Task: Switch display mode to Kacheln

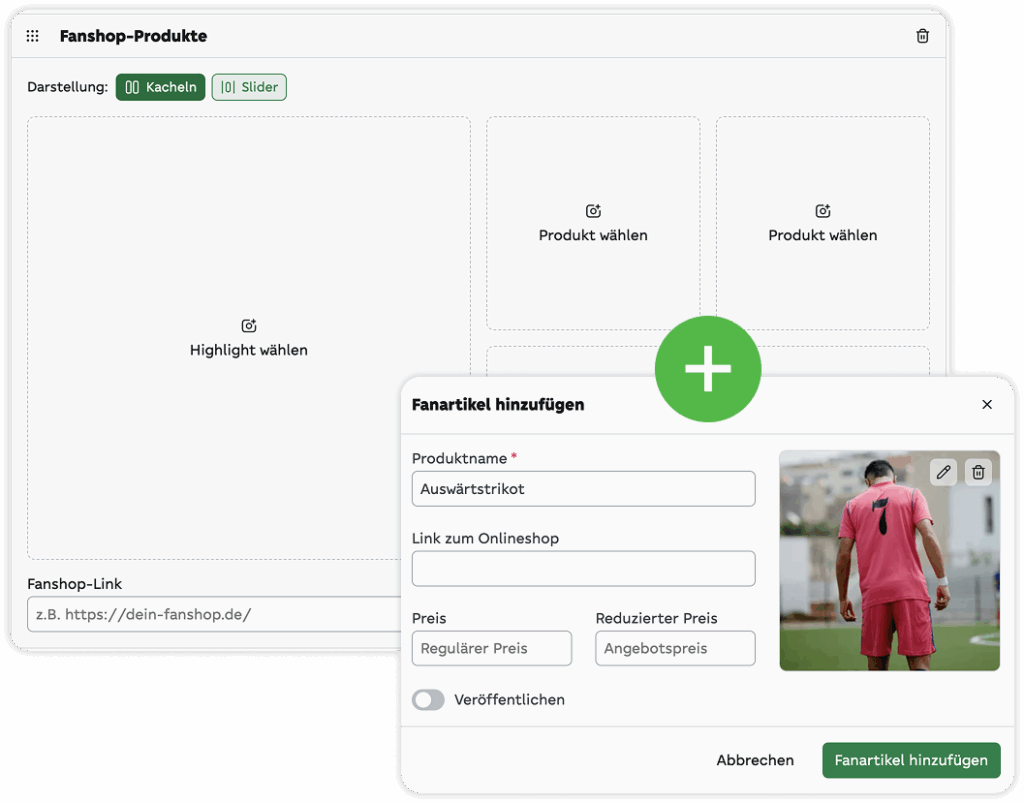Action: [161, 87]
